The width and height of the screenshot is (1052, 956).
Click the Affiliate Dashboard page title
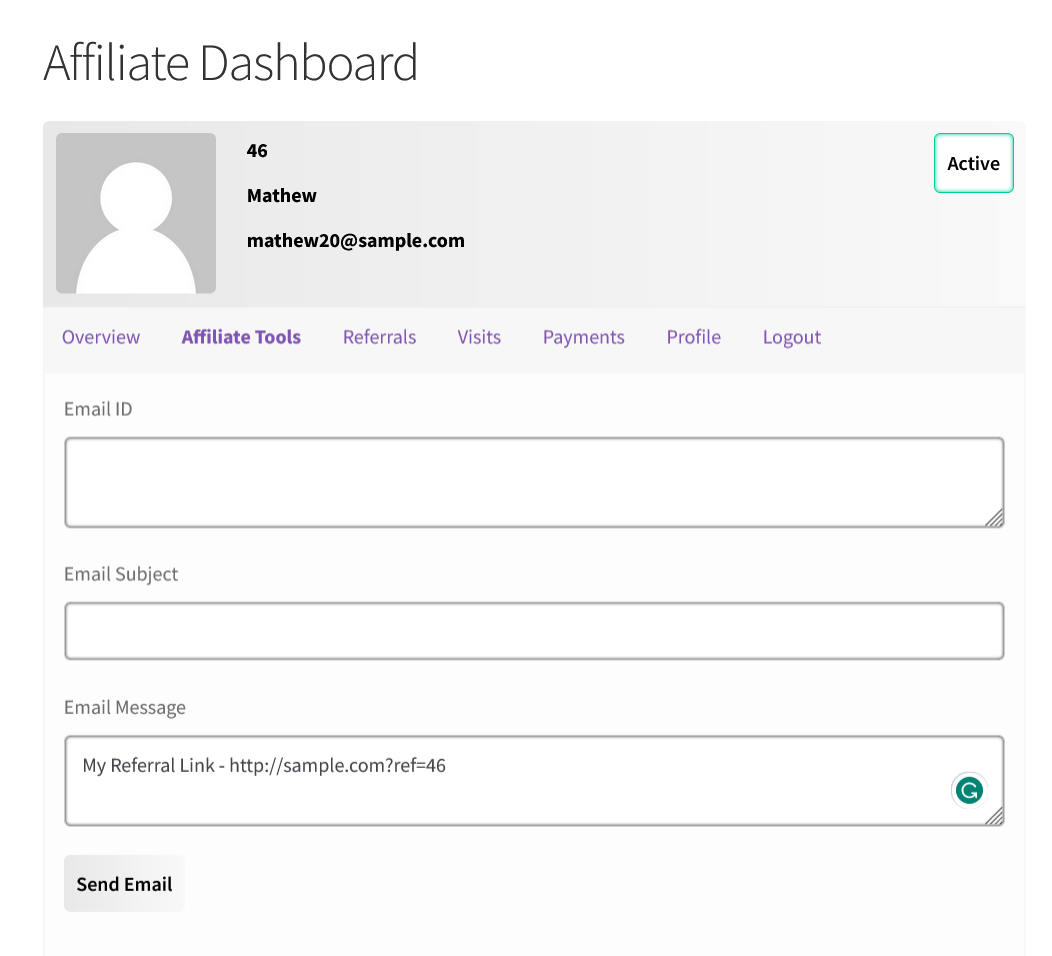point(230,62)
